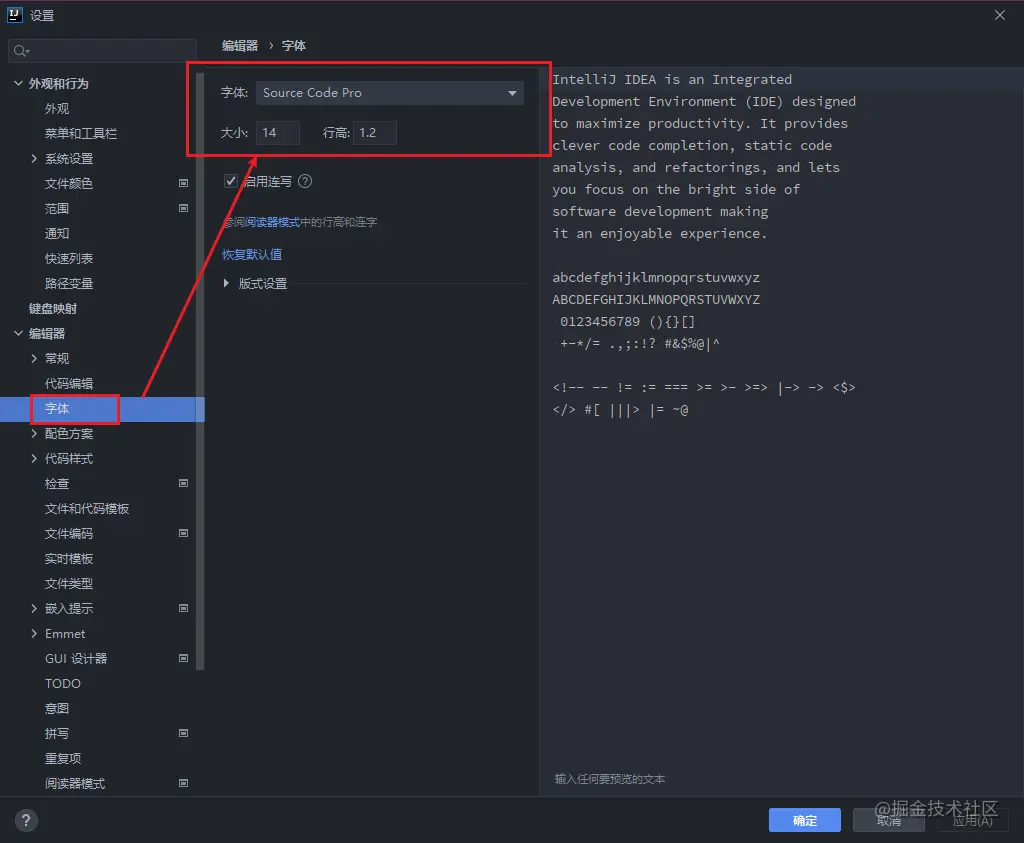Expand the 配色方案 tree node
This screenshot has width=1024, height=843.
[34, 433]
